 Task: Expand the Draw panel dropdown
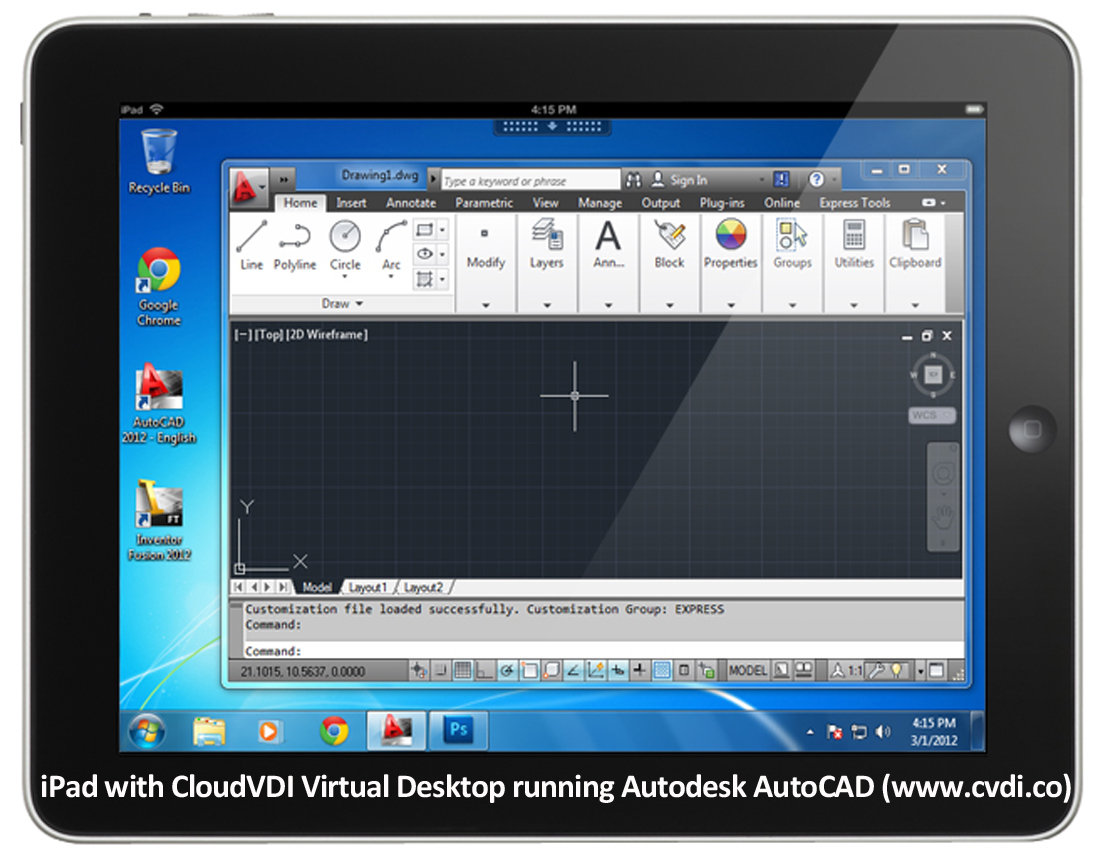coord(343,304)
